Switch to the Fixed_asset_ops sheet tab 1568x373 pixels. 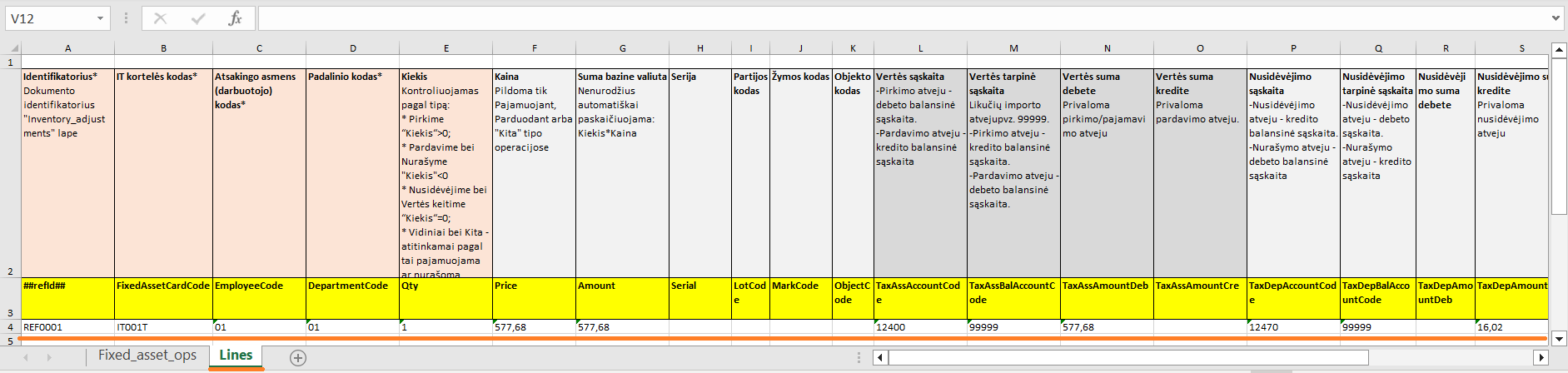tap(147, 356)
